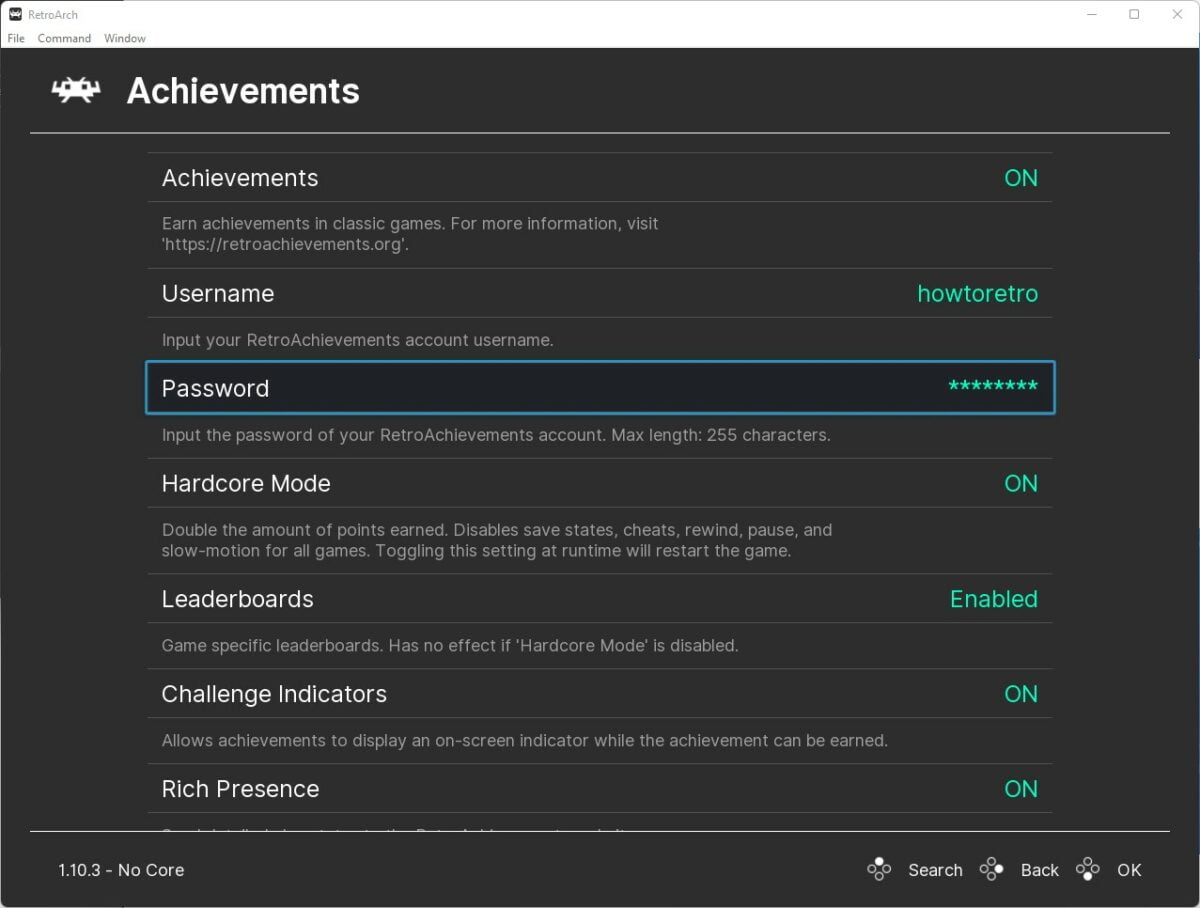Click the gamepad icon next to OK
The image size is (1200, 908).
click(x=1087, y=869)
